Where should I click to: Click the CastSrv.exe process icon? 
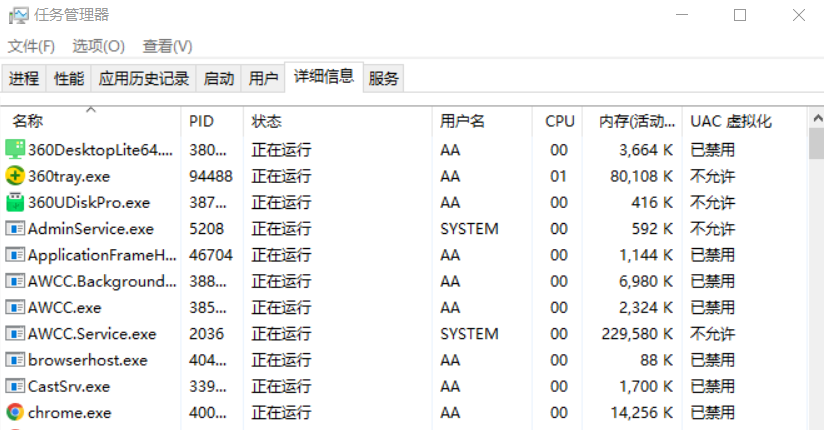15,386
